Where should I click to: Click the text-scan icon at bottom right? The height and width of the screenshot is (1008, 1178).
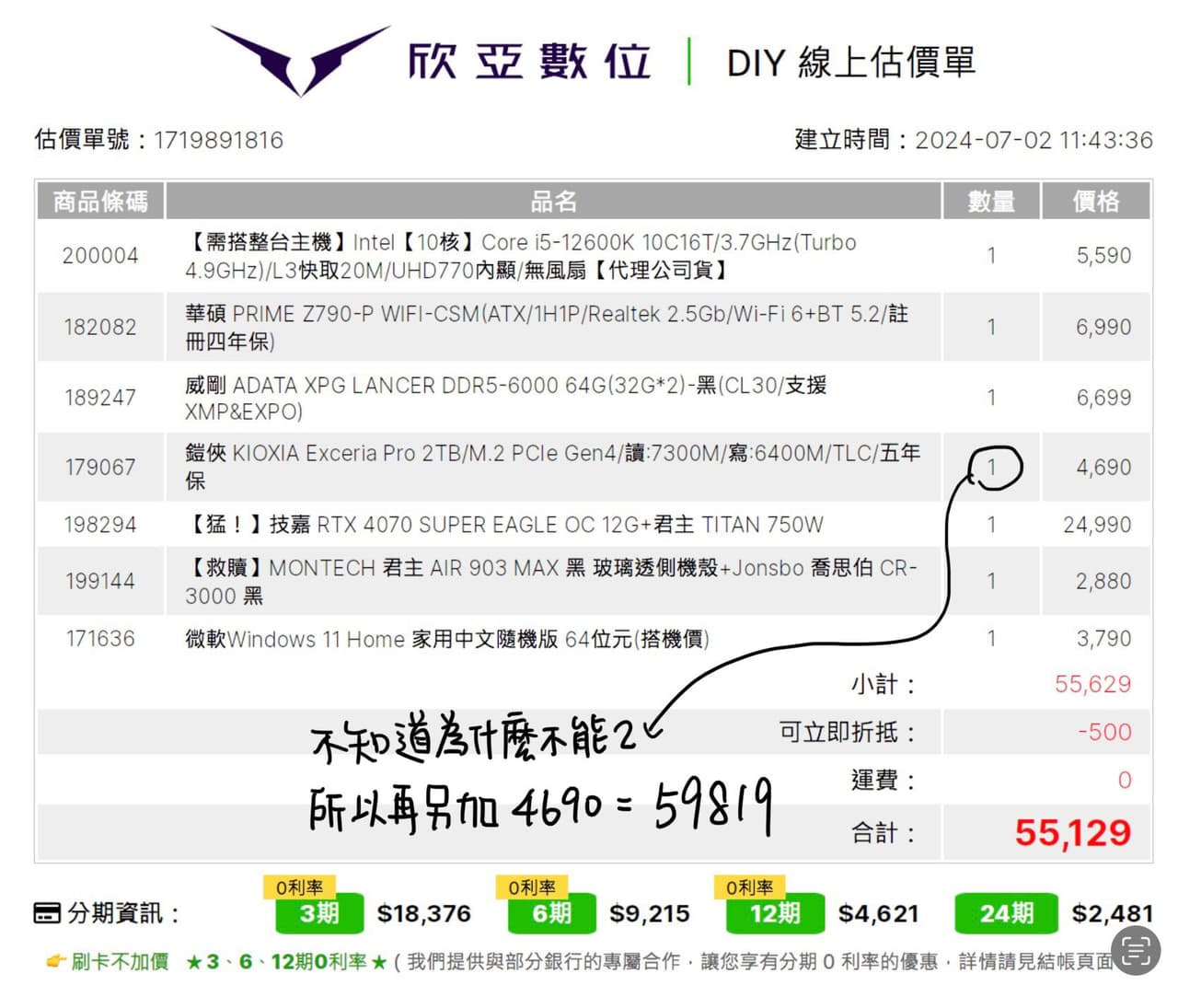click(x=1135, y=949)
